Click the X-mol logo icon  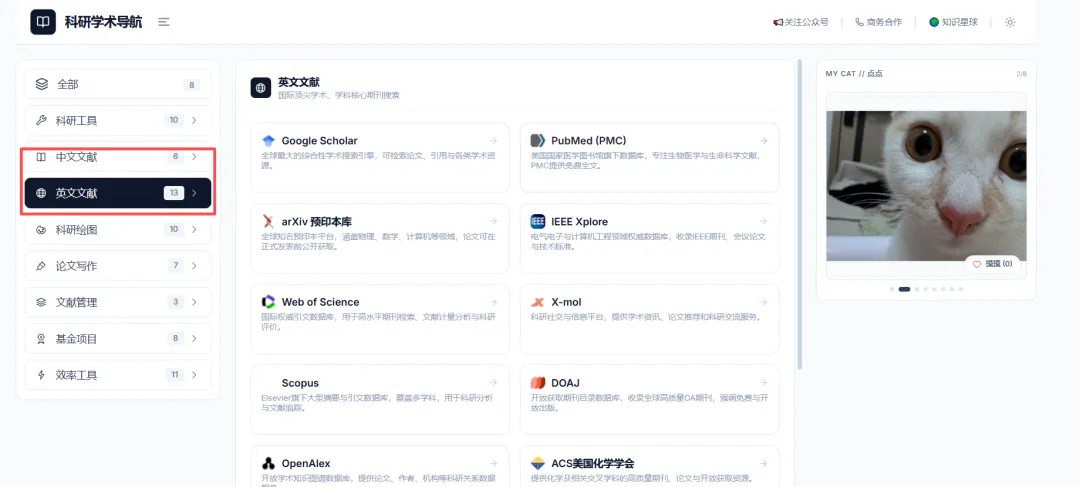click(x=538, y=302)
